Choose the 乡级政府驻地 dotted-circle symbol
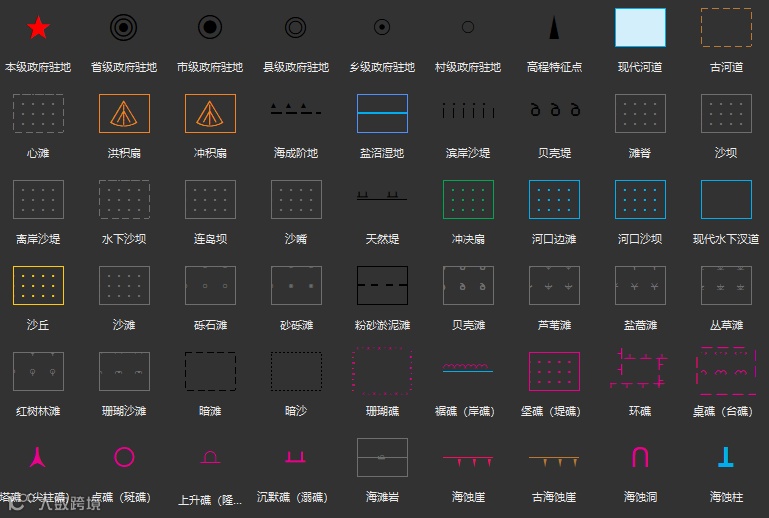This screenshot has width=769, height=518. click(382, 27)
